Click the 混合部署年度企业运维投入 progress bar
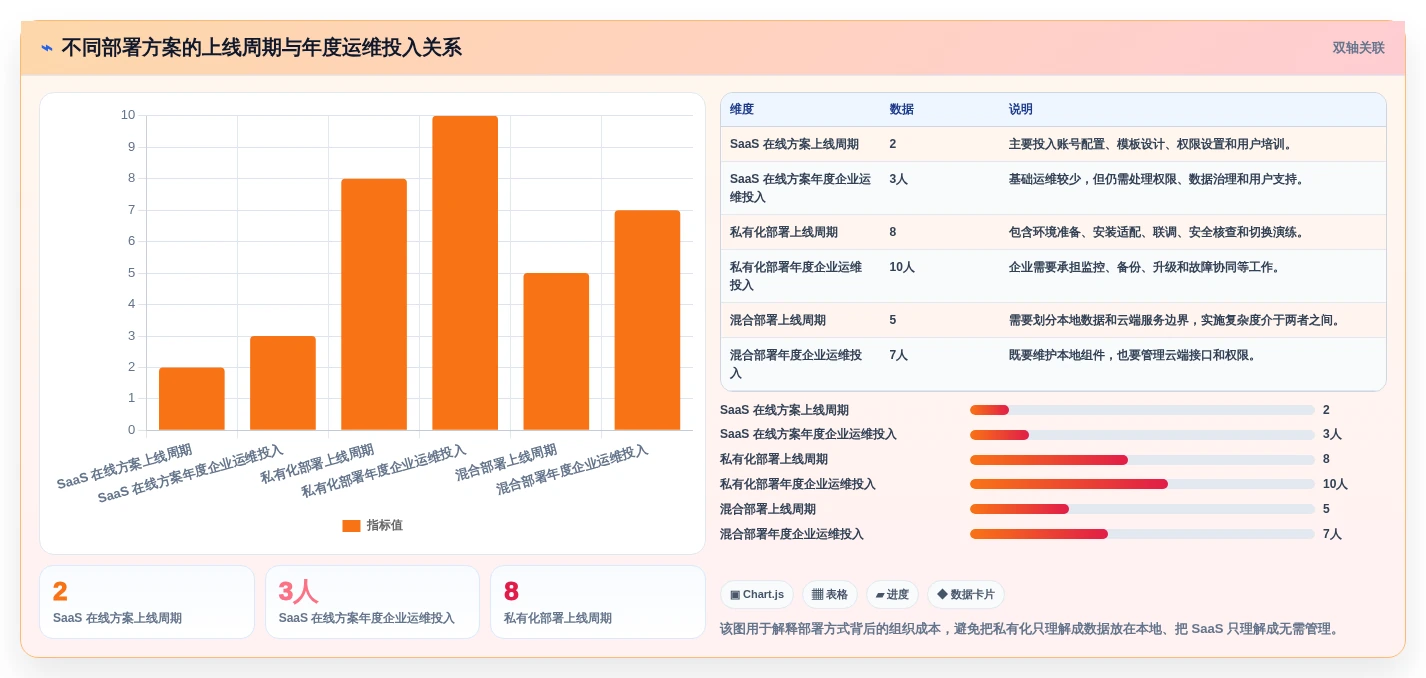Viewport: 1426px width, 678px height. [x=1142, y=534]
